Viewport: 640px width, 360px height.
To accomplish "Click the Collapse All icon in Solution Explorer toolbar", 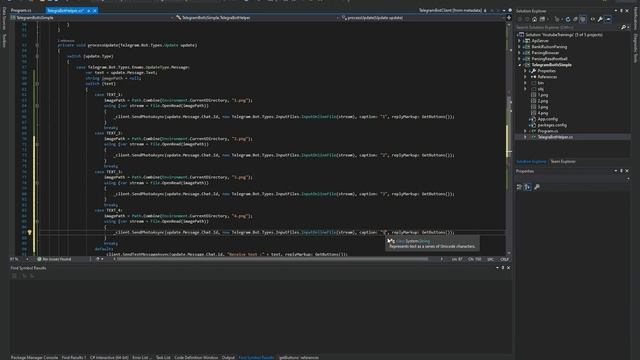I will point(575,19).
